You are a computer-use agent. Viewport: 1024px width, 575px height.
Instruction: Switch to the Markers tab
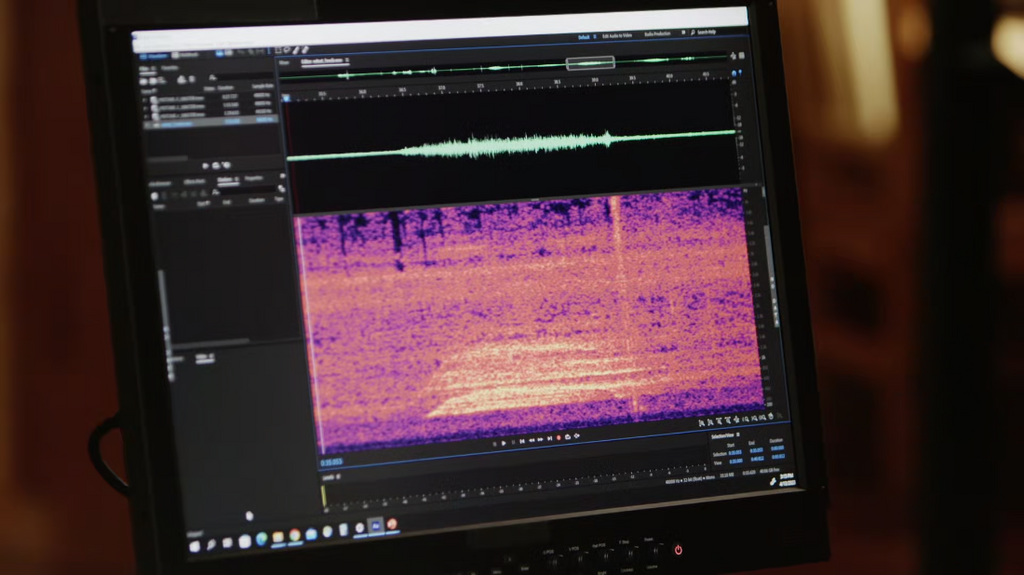point(226,180)
